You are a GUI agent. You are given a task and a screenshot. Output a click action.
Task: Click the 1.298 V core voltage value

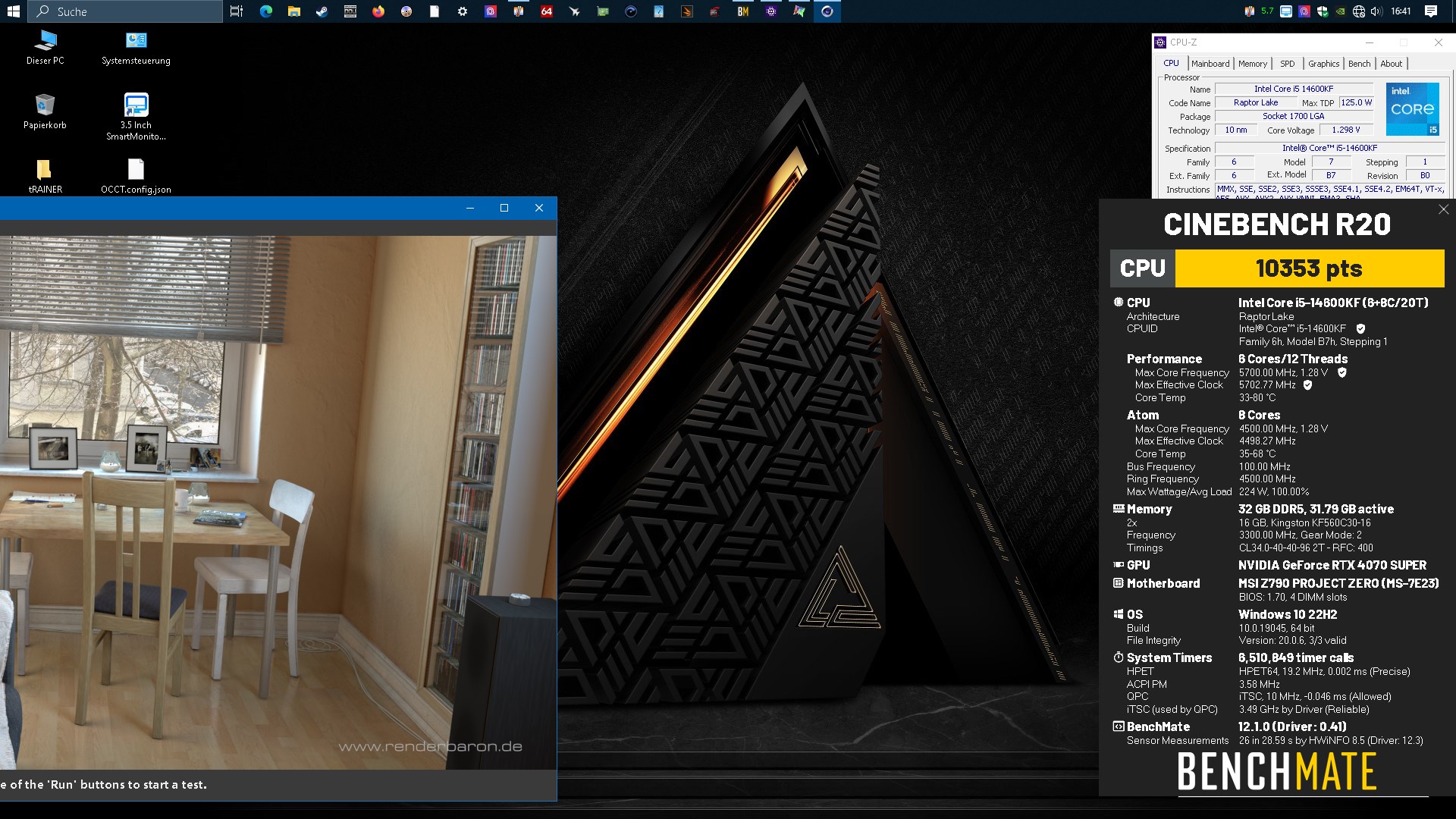pos(1346,130)
